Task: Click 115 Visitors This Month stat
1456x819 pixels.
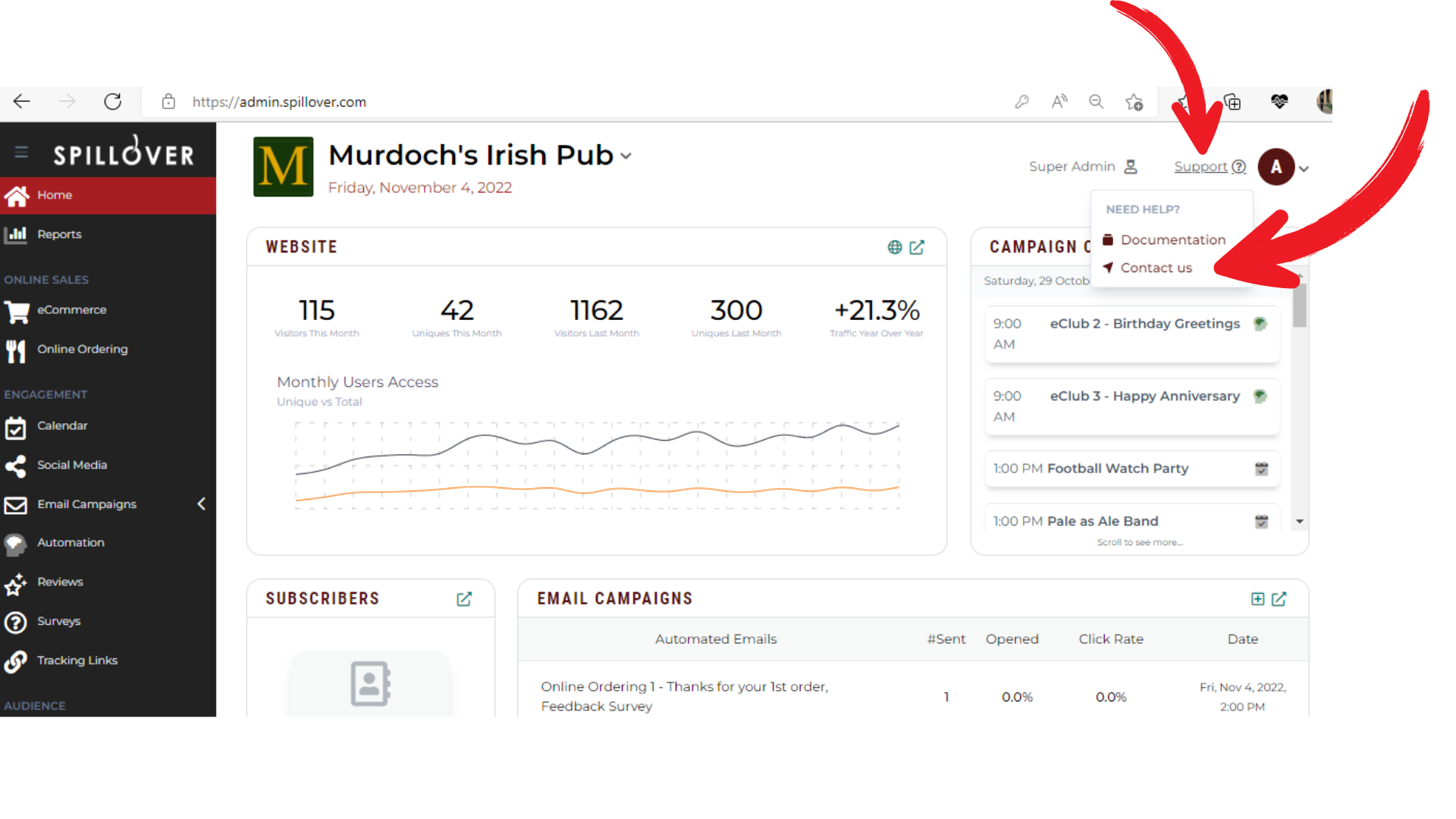Action: click(x=317, y=317)
